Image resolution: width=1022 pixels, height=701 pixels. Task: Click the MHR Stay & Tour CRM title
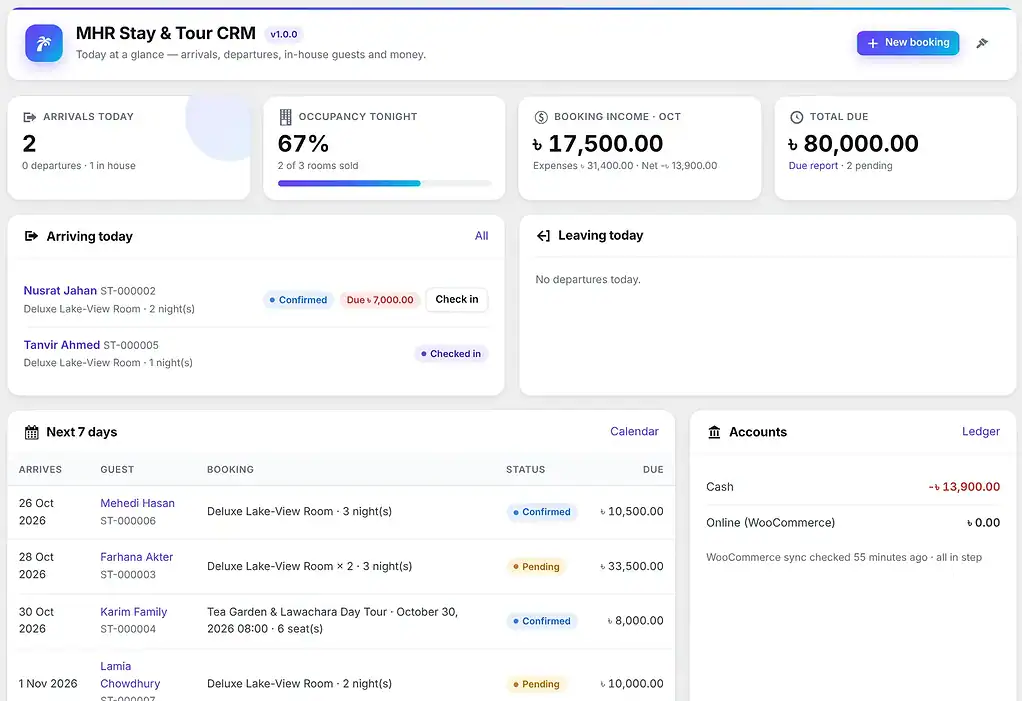166,33
